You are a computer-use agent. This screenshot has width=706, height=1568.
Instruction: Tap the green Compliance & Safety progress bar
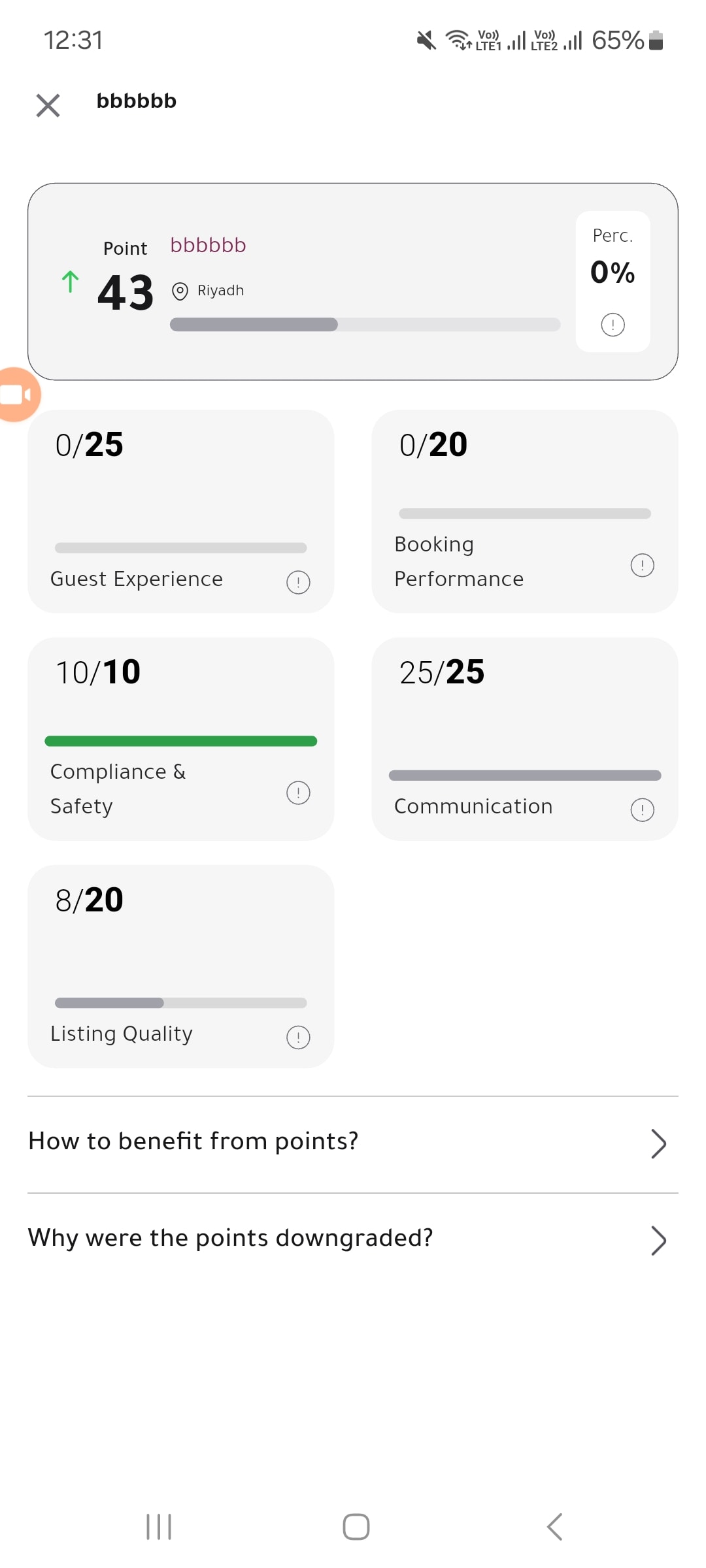pyautogui.click(x=180, y=741)
